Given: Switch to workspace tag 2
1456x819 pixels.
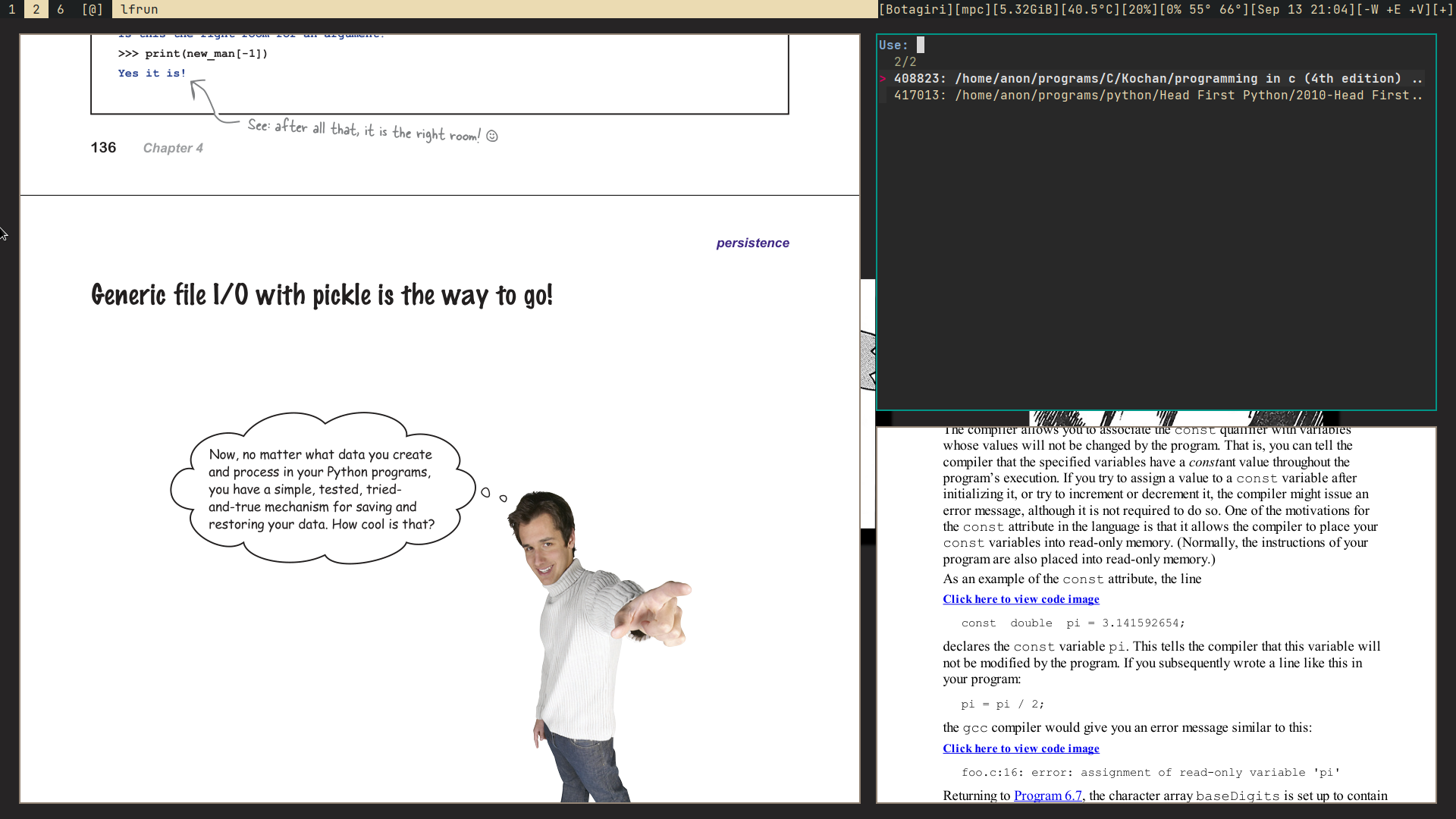Looking at the screenshot, I should point(36,9).
